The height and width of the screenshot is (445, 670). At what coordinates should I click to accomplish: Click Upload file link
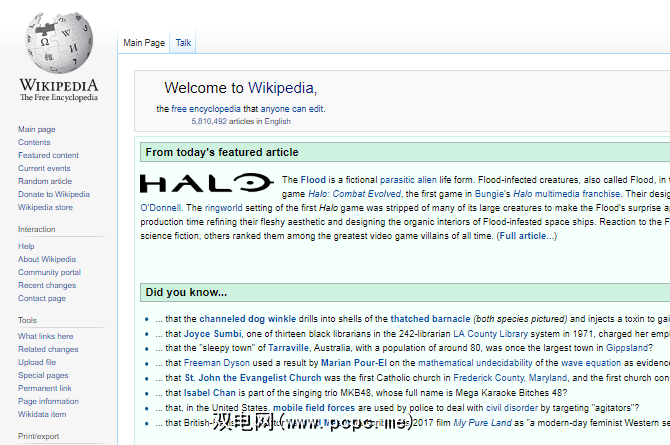[37, 362]
